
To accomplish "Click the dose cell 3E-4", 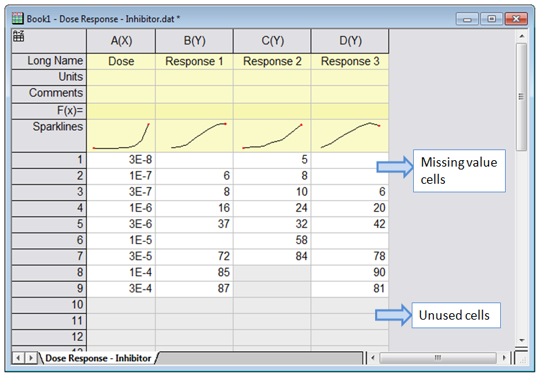I will point(121,289).
